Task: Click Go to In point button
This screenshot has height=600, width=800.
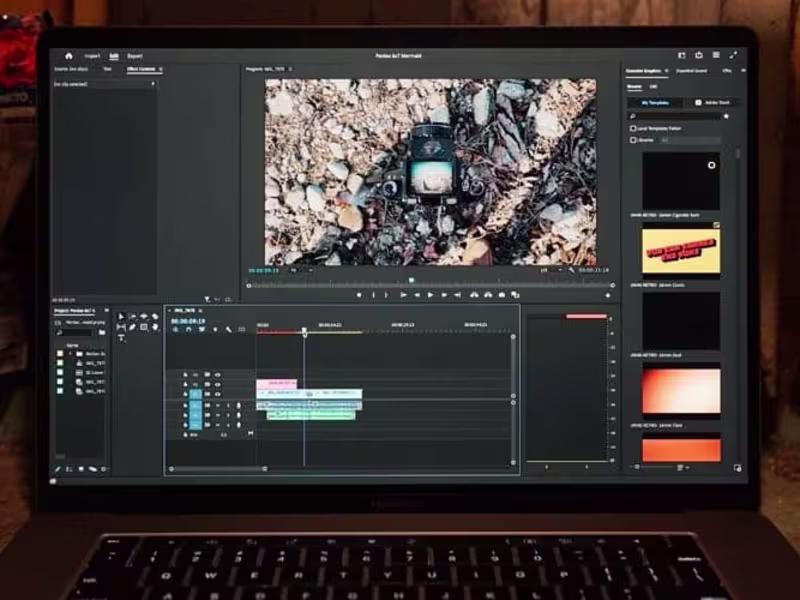Action: click(403, 295)
